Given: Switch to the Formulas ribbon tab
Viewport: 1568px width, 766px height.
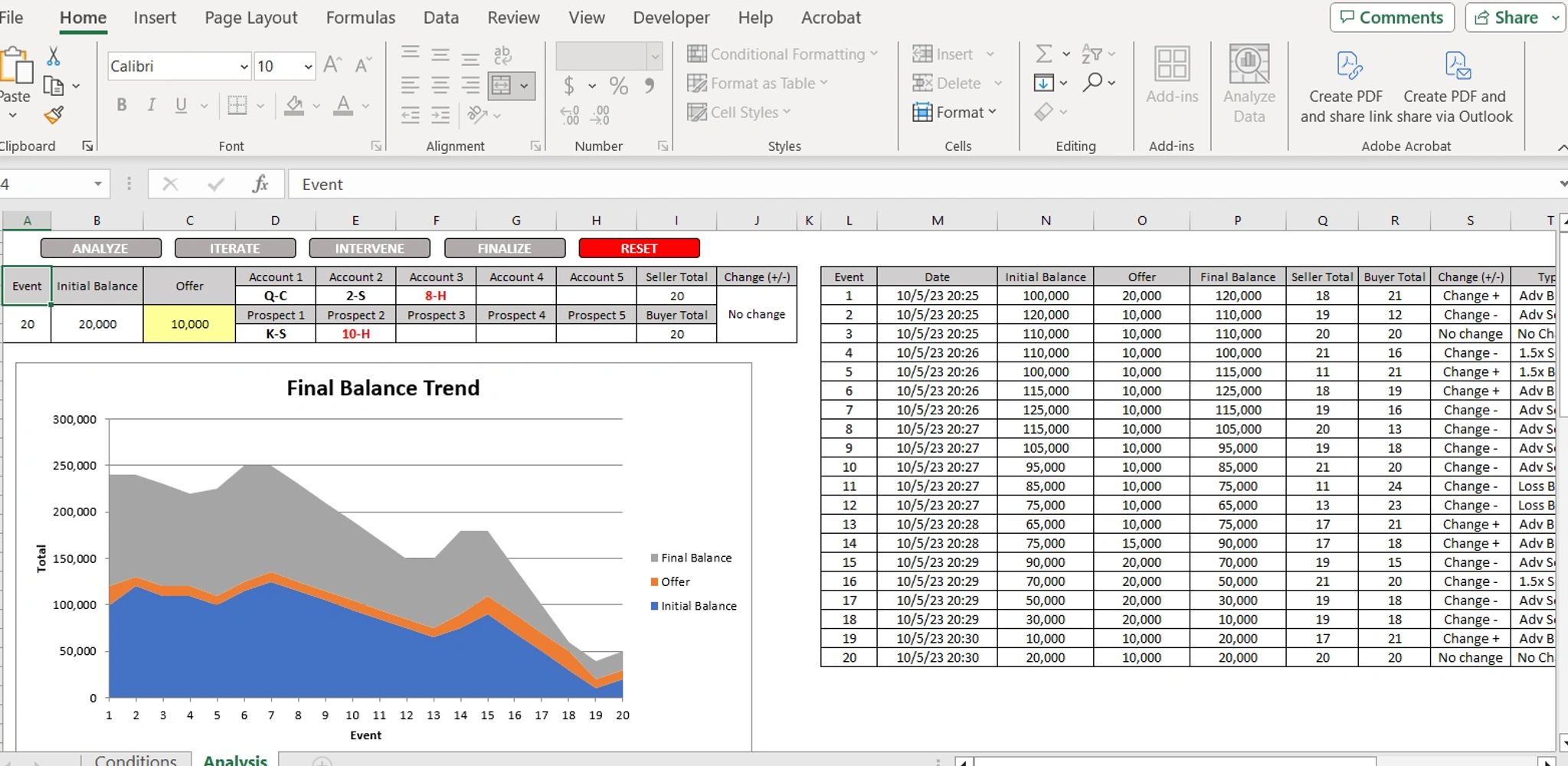Looking at the screenshot, I should point(360,17).
